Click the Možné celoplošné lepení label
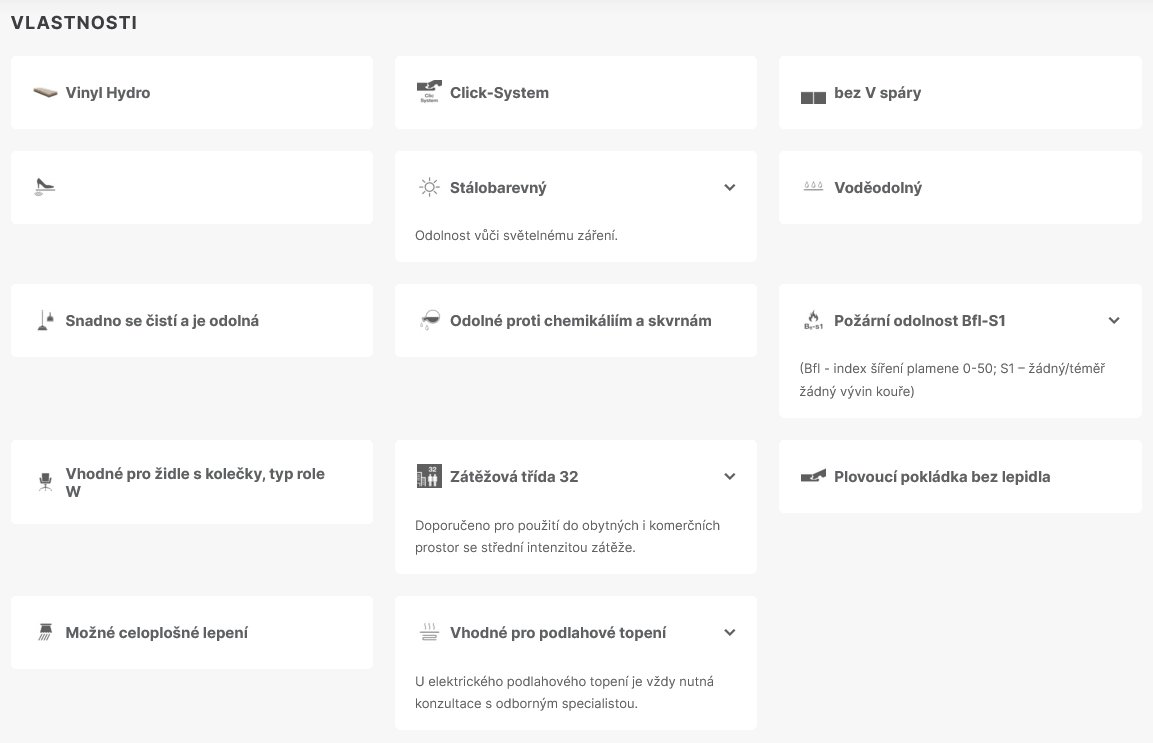This screenshot has width=1153, height=743. 157,633
